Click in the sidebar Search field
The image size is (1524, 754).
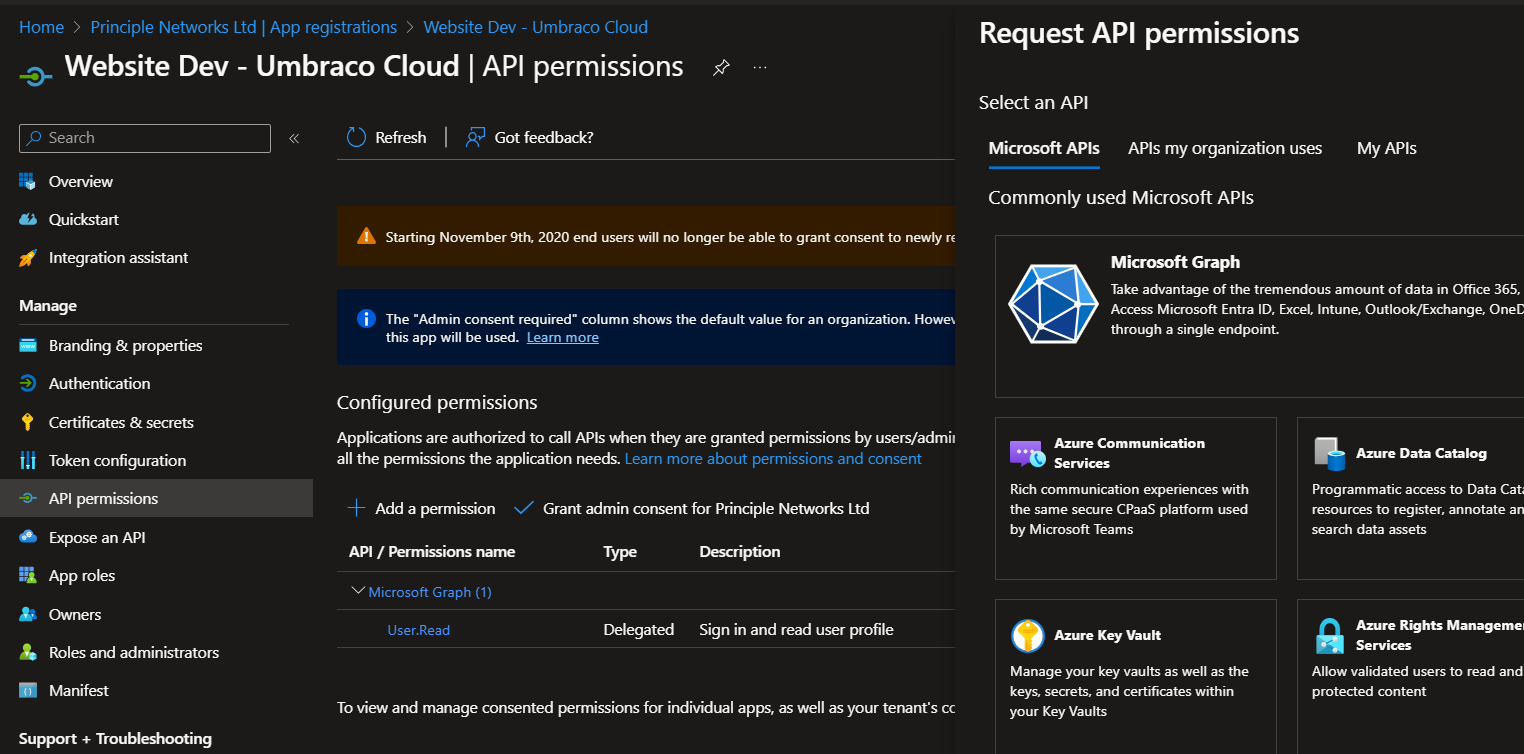click(145, 138)
